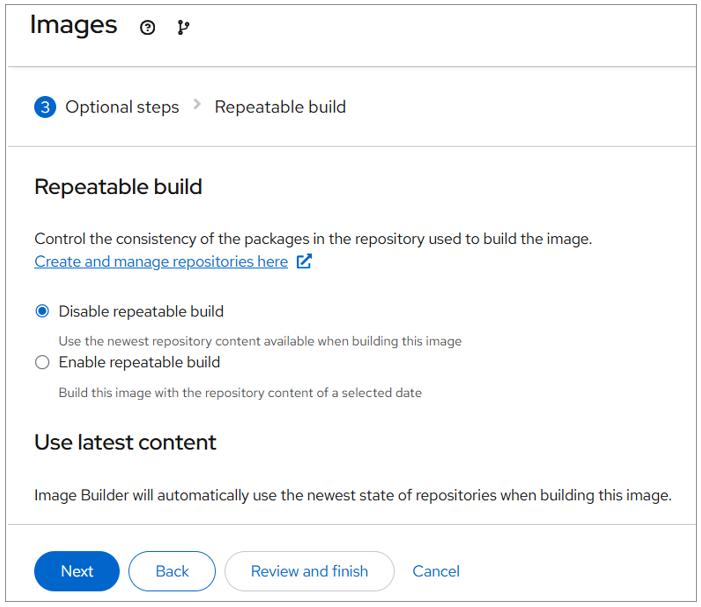
Task: Open the Optional steps wizard breadcrumb
Action: [x=122, y=107]
